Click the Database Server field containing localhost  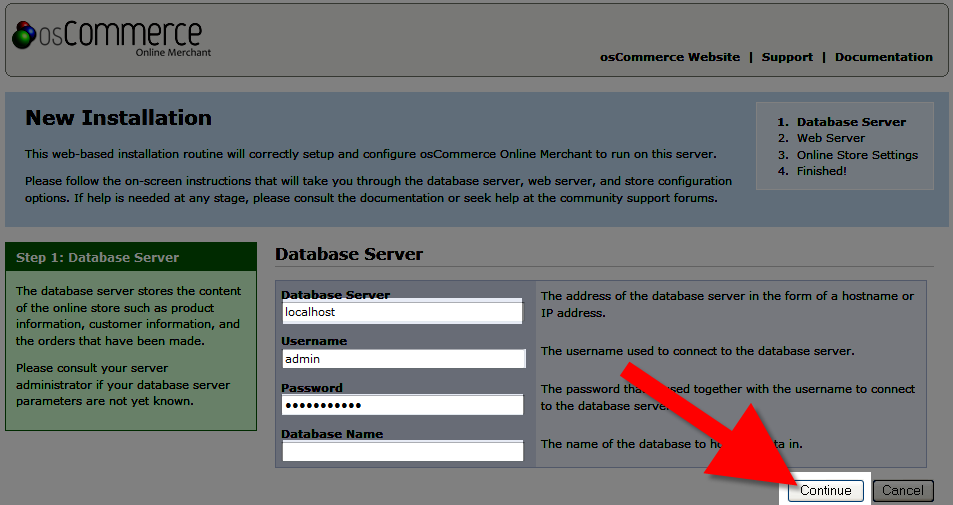pyautogui.click(x=402, y=312)
